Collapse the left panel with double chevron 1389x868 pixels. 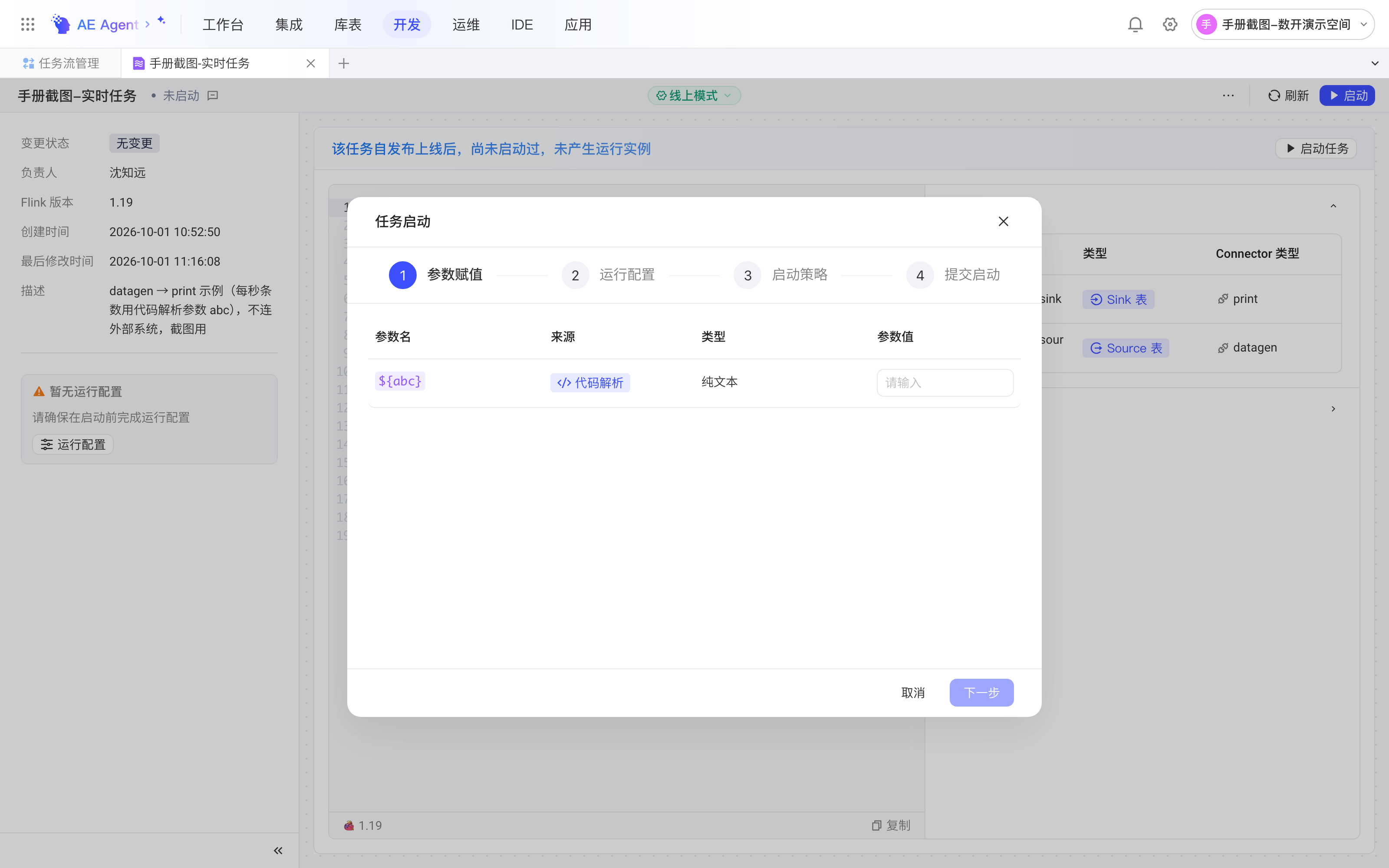278,850
